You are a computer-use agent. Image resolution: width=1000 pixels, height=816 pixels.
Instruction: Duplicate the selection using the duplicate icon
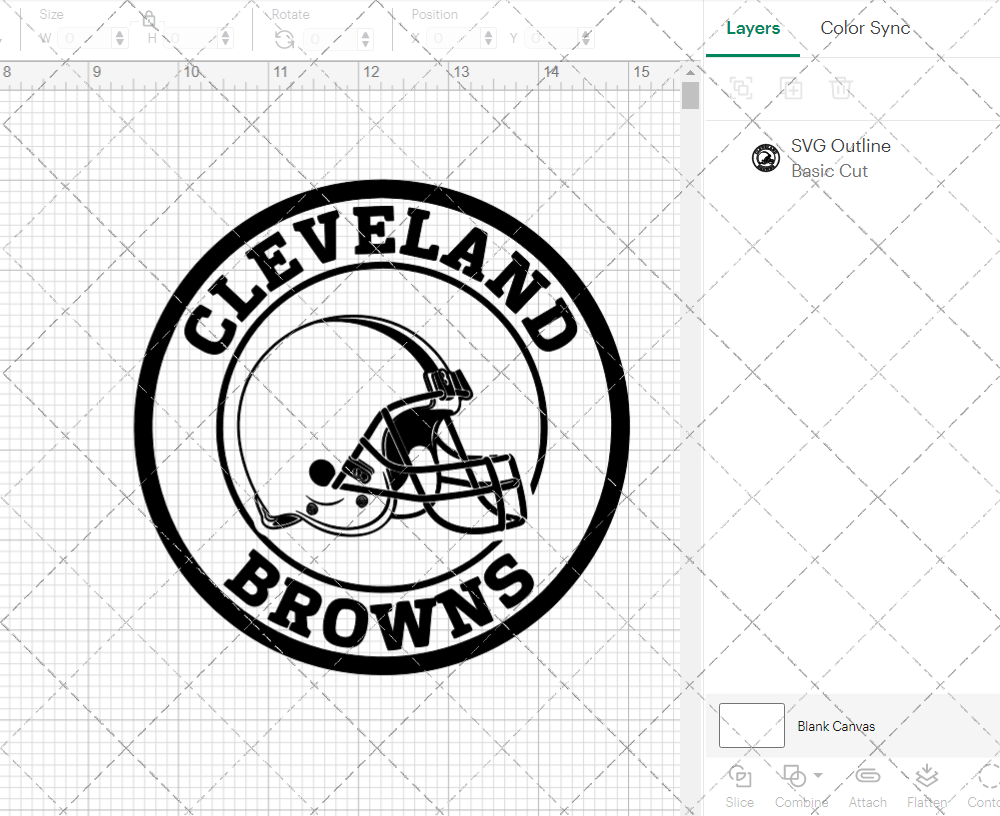pos(791,88)
